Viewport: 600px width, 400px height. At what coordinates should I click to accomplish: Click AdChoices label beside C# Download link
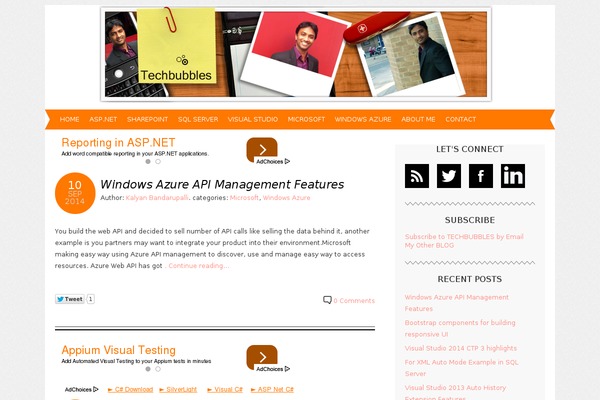point(82,389)
